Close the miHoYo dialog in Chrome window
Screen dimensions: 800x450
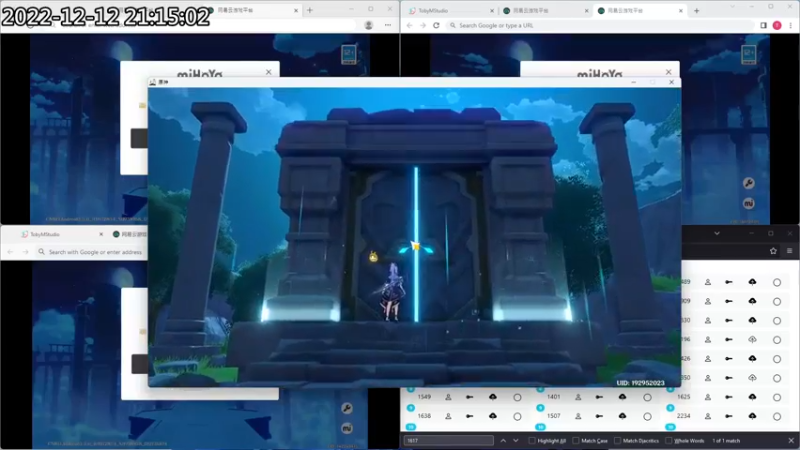click(x=668, y=72)
